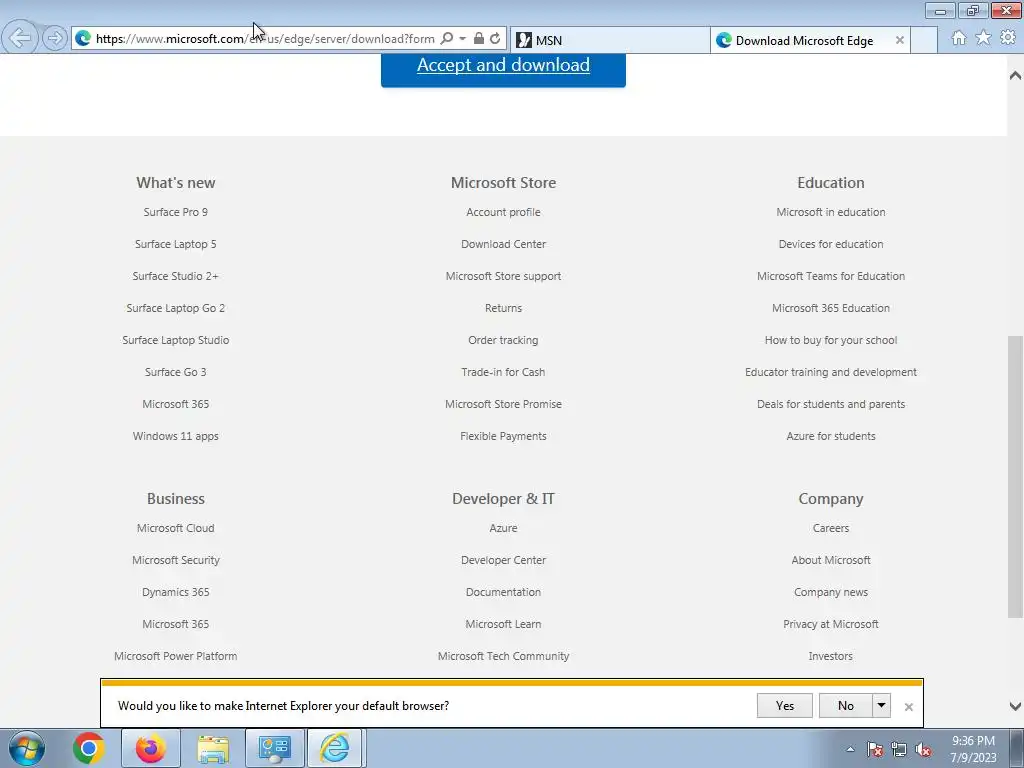Image resolution: width=1024 pixels, height=768 pixels.
Task: Open the Surface Laptop 5 link
Action: [176, 244]
